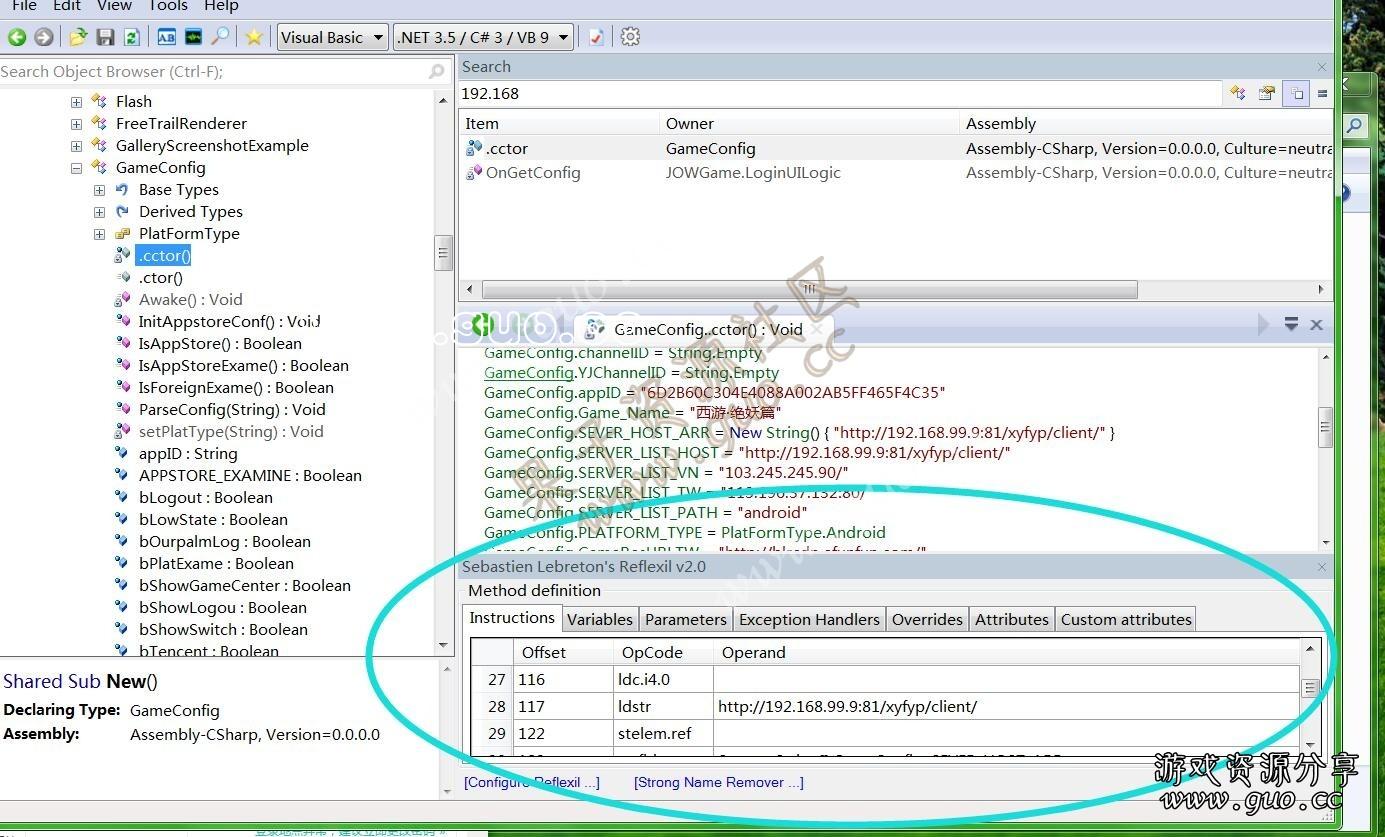Switch to the Exception Handlers tab
1385x837 pixels.
point(809,619)
